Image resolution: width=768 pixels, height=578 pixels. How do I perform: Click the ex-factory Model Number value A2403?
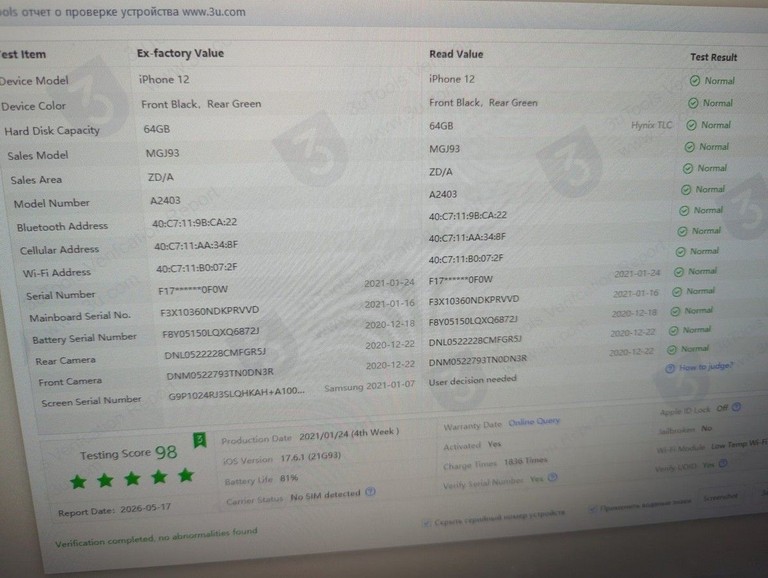[165, 200]
